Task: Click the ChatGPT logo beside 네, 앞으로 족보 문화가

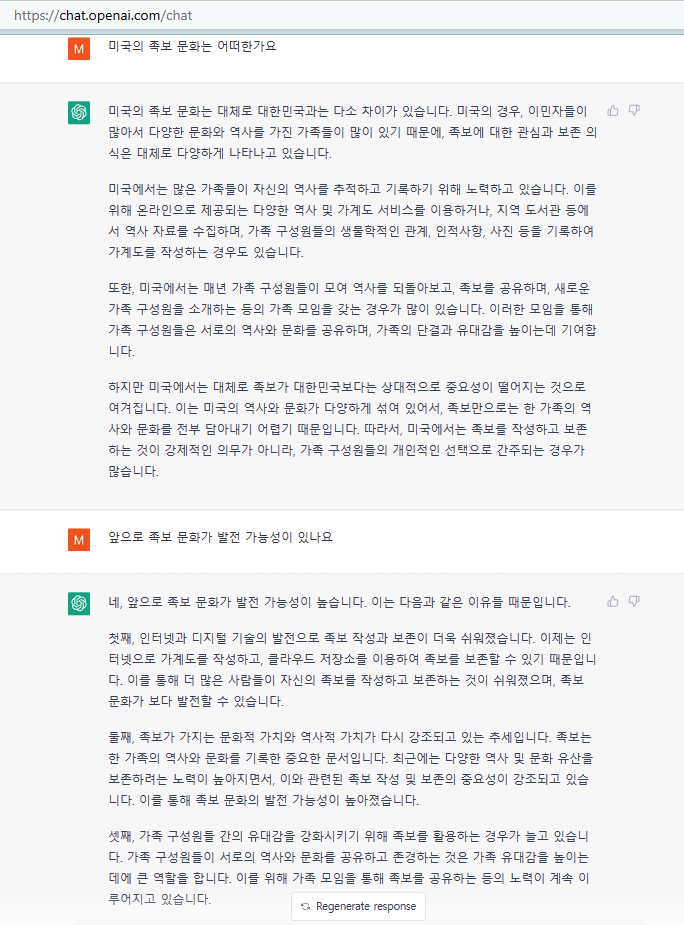Action: [x=79, y=603]
